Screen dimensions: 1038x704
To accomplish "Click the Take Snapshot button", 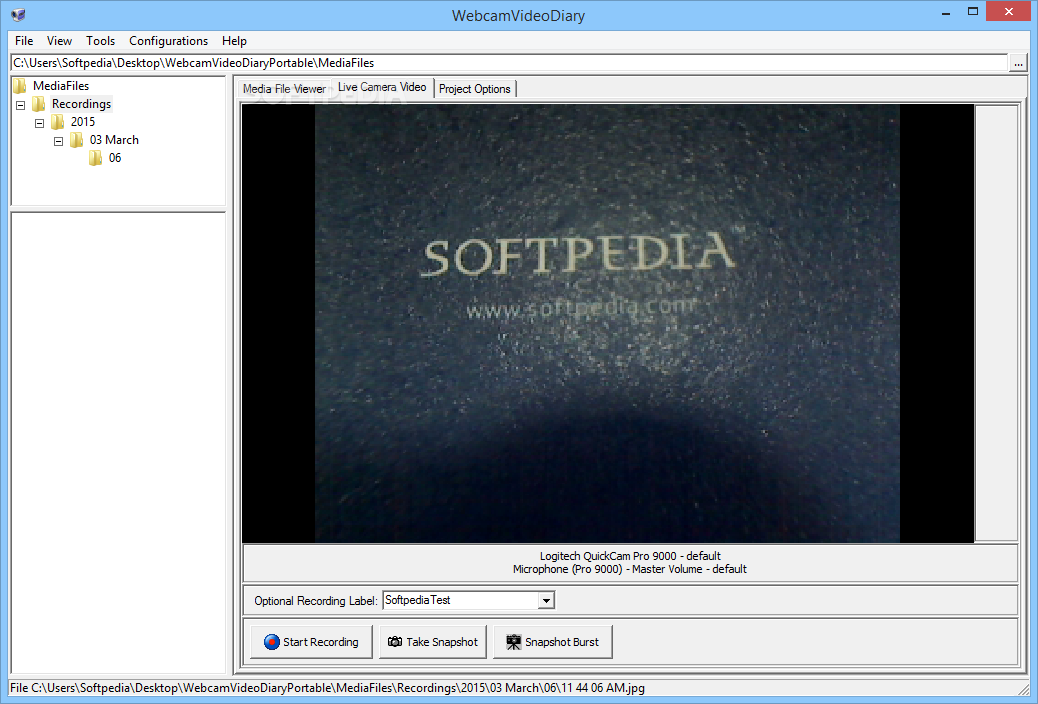I will [433, 642].
